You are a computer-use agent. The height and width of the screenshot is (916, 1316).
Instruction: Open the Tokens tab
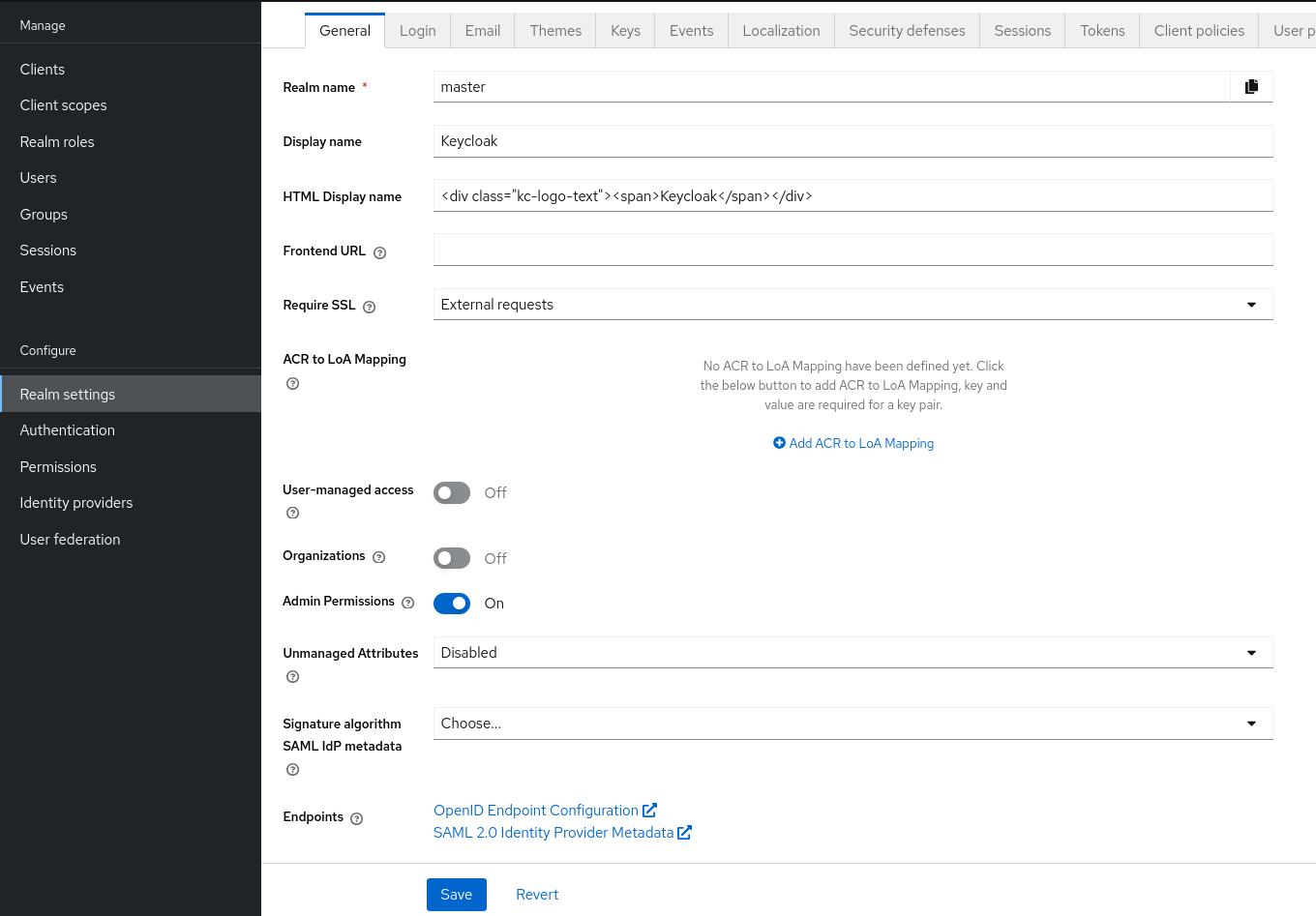pos(1102,31)
